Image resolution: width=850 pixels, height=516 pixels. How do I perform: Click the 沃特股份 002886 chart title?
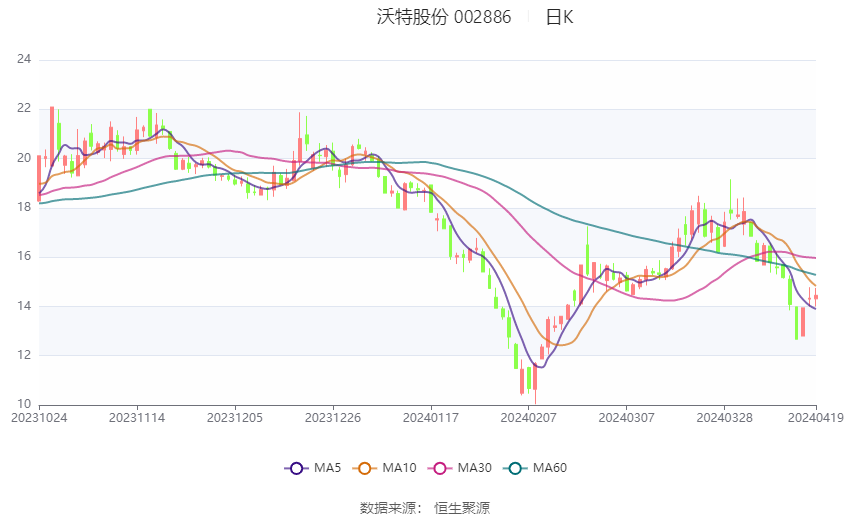(x=444, y=17)
